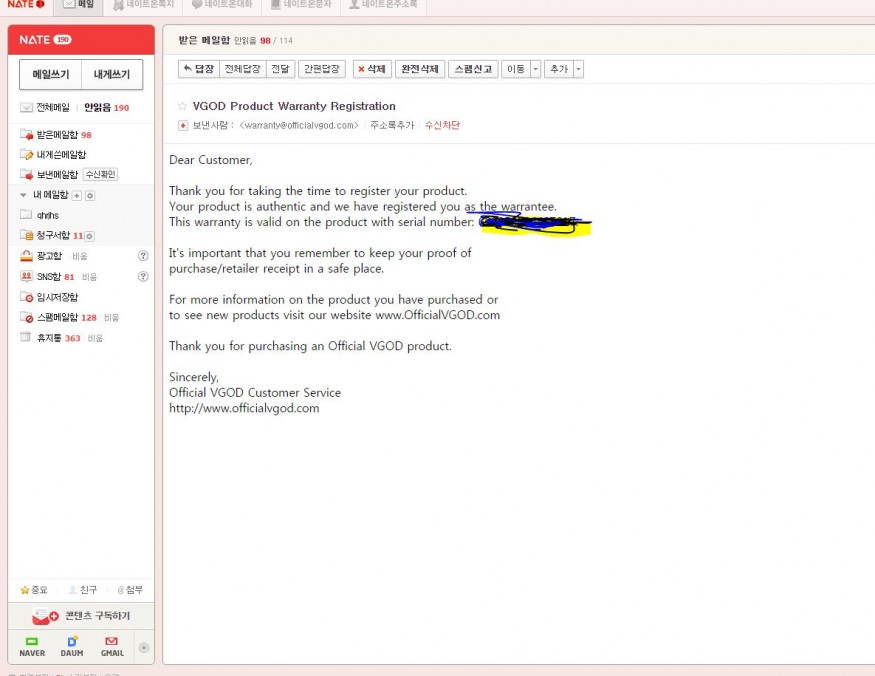Screen dimensions: 875x676
Task: Click the plus icon next to 내 메일함
Action: 77,195
